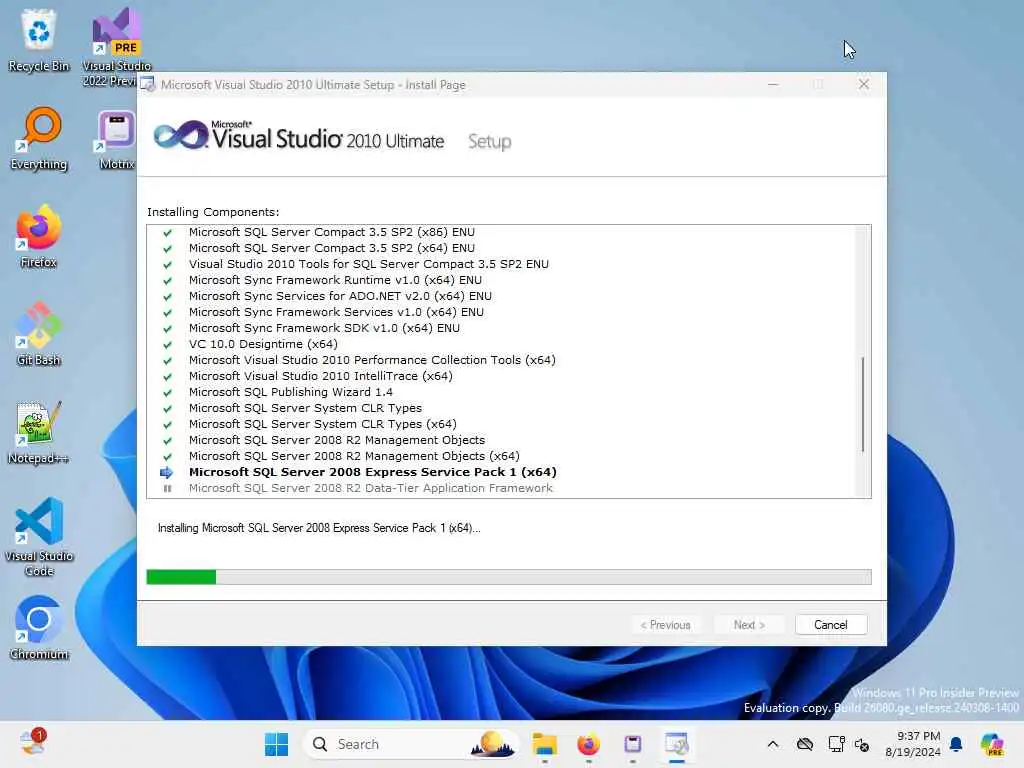The height and width of the screenshot is (768, 1024).
Task: Open the notifications bell icon
Action: tap(956, 744)
